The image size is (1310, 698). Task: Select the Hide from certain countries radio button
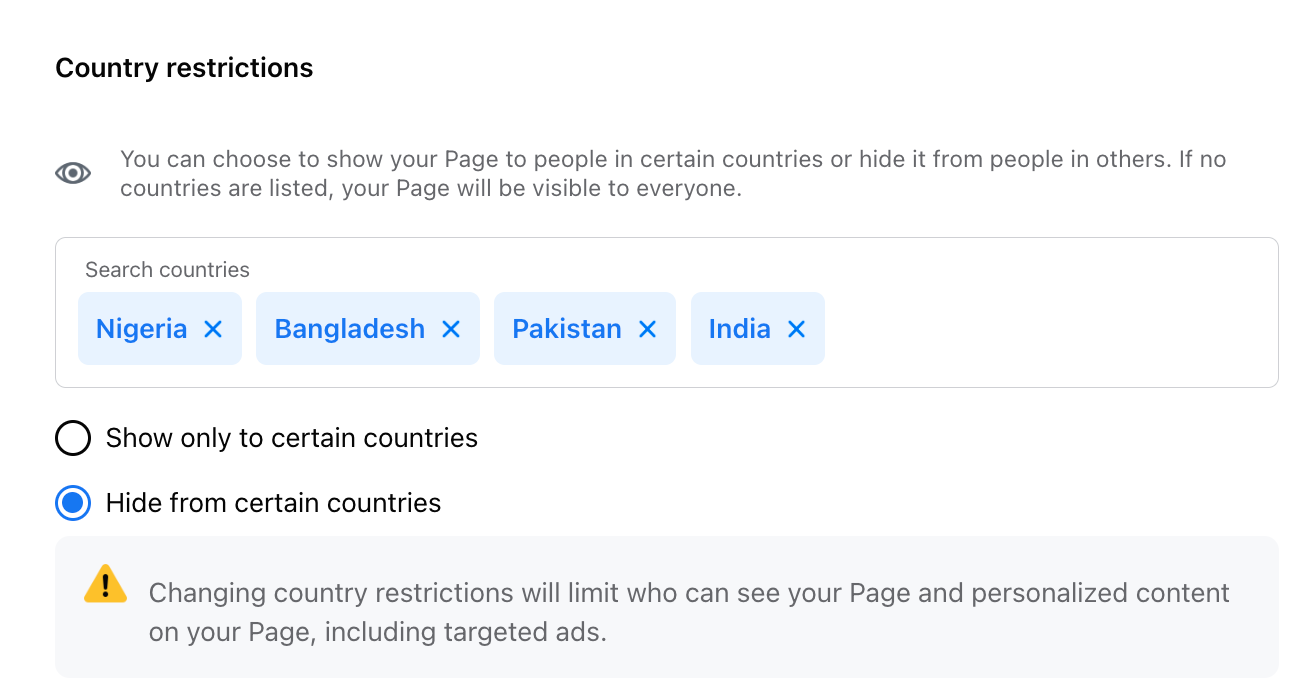point(73,502)
